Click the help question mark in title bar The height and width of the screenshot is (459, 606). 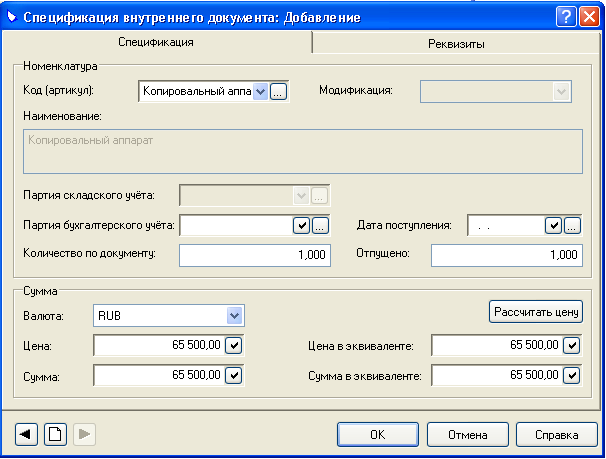tap(566, 17)
